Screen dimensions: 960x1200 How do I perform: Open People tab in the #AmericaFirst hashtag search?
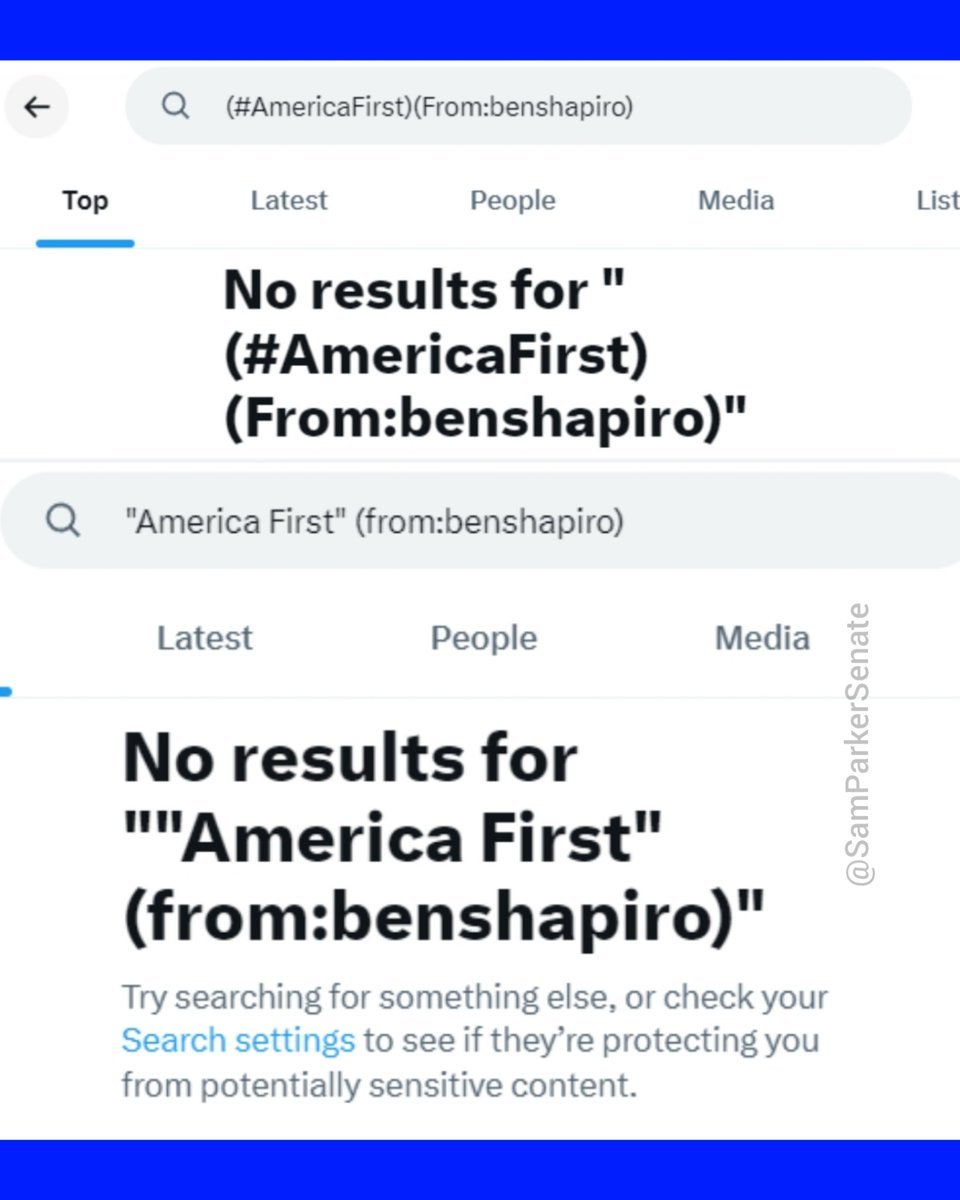[x=512, y=201]
